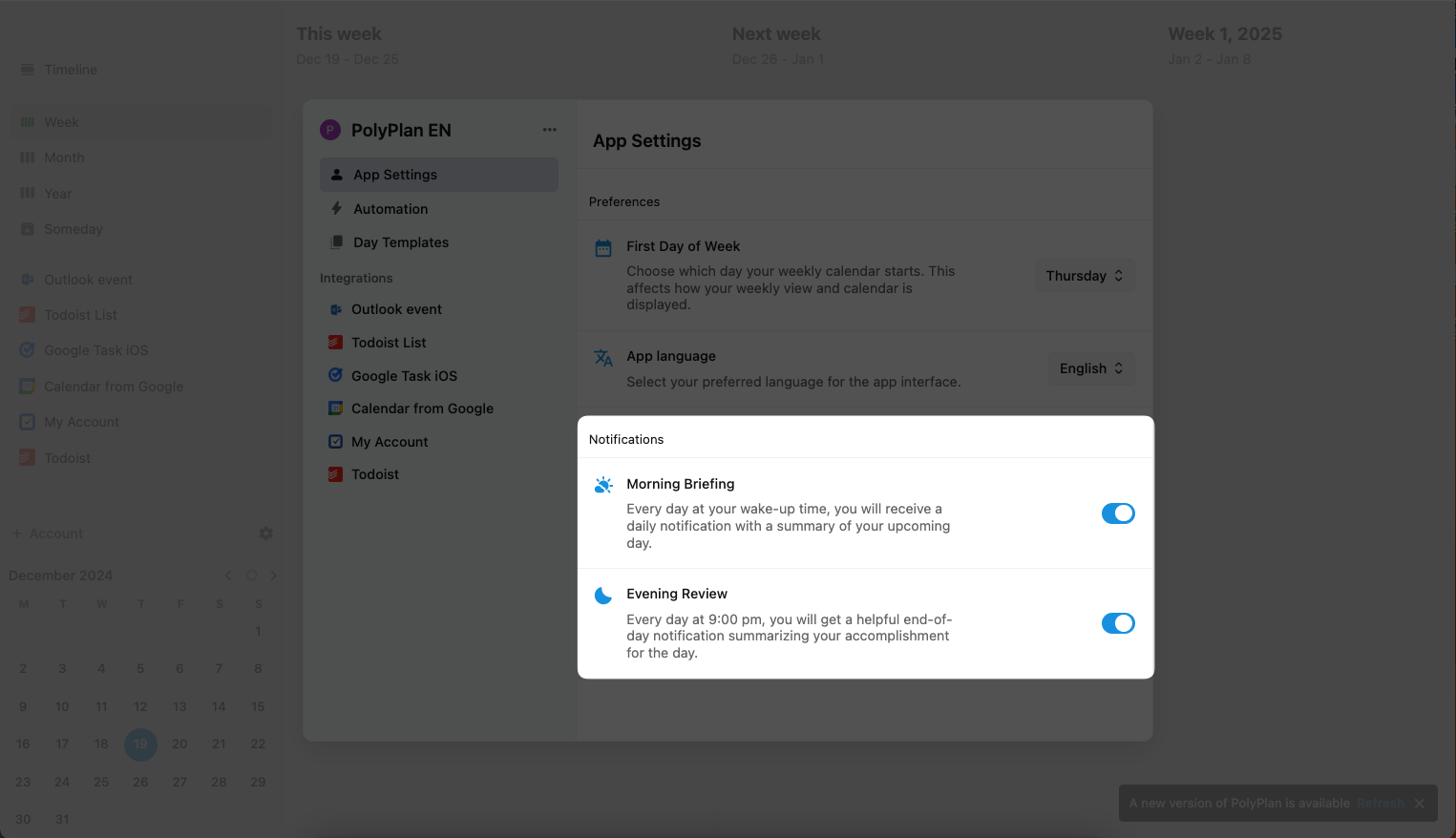Turn off the Evening Review toggle
Viewport: 1456px width, 838px height.
pyautogui.click(x=1118, y=623)
